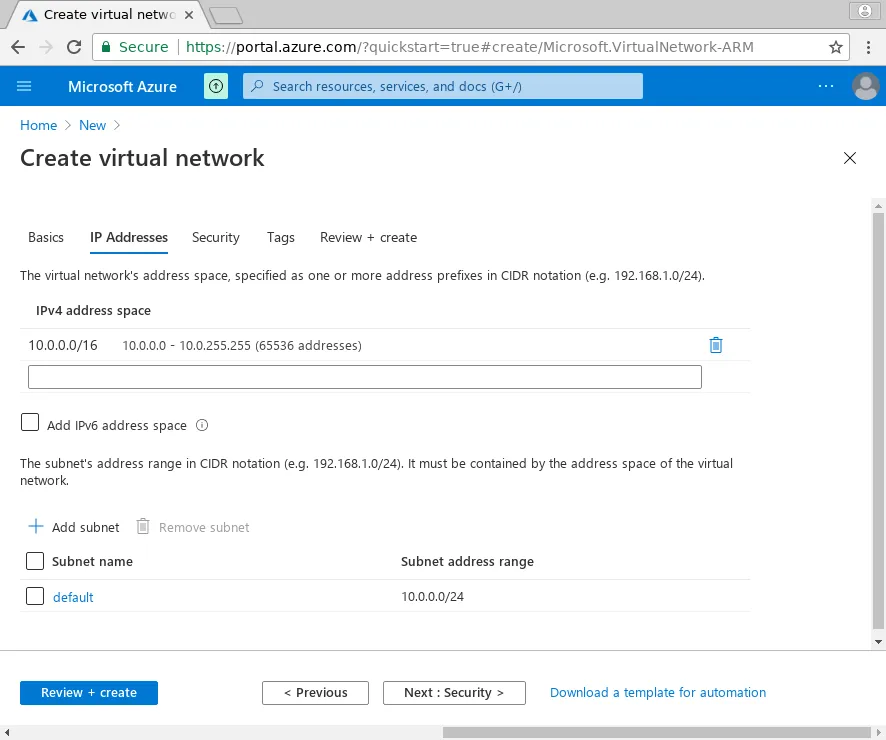Click the vertical scrollbar up arrow

point(878,206)
